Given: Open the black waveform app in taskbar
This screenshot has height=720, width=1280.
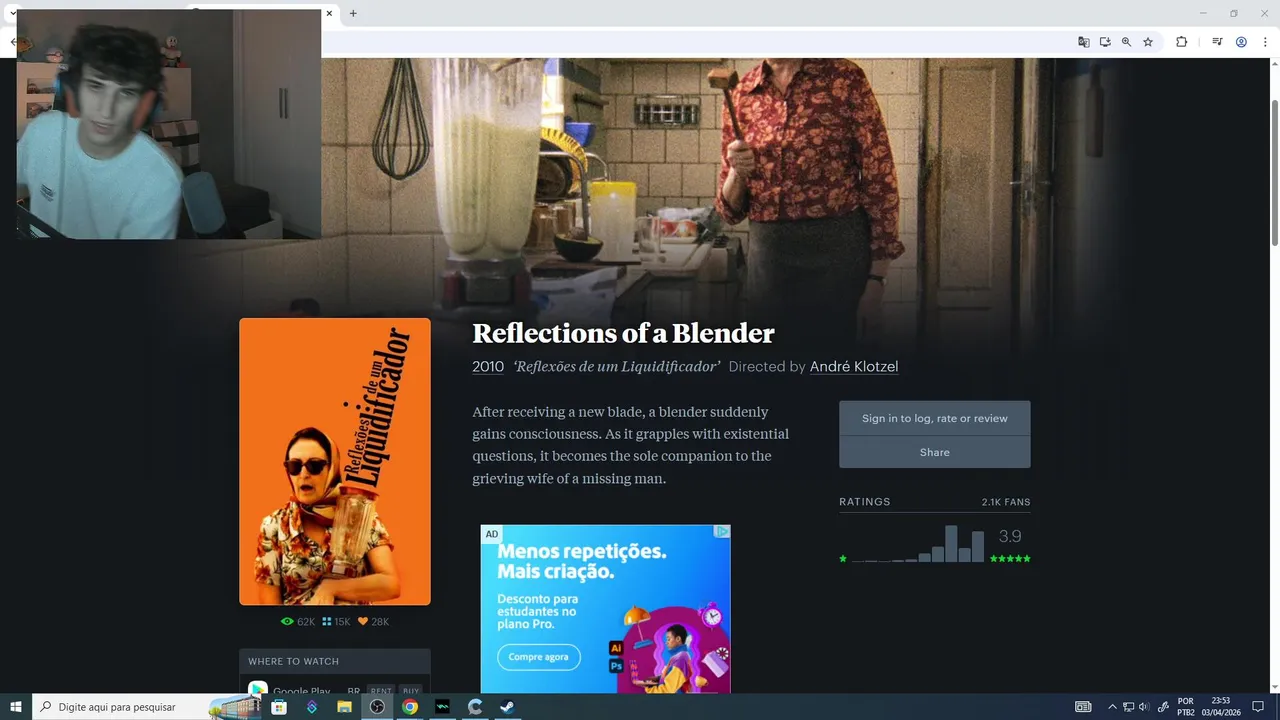Looking at the screenshot, I should tap(442, 707).
